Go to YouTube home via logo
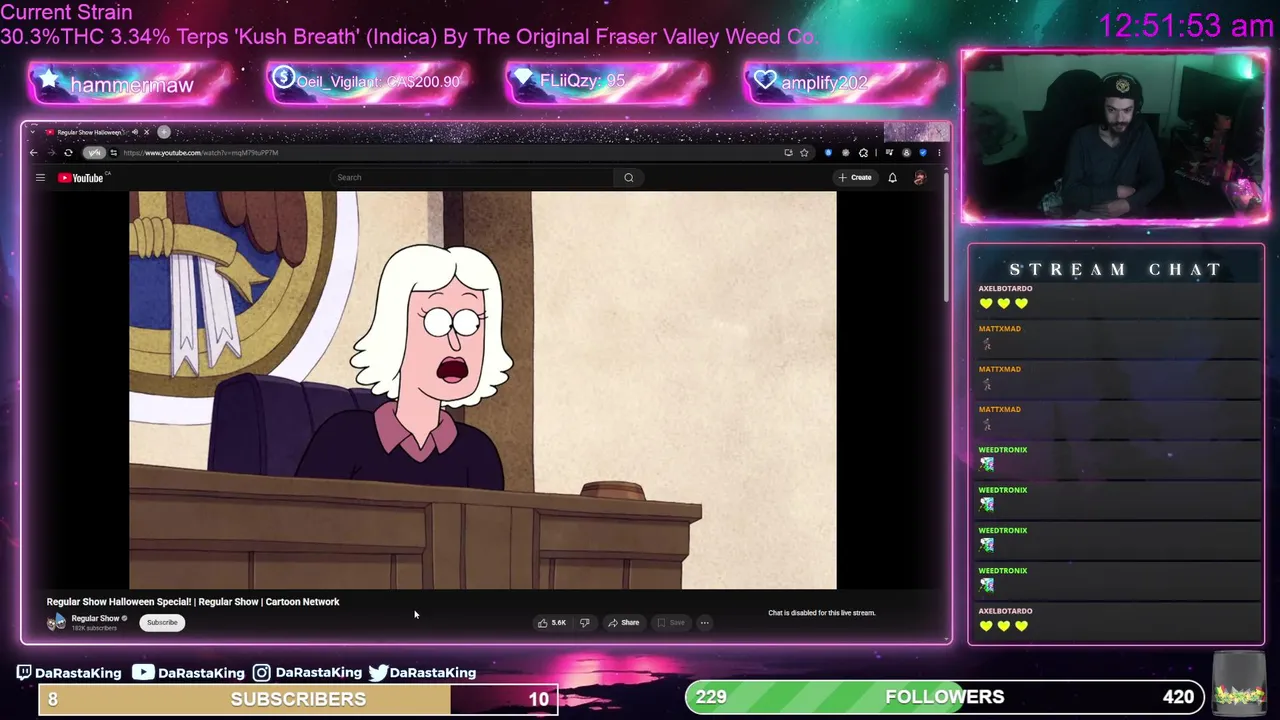The image size is (1280, 720). click(x=83, y=178)
